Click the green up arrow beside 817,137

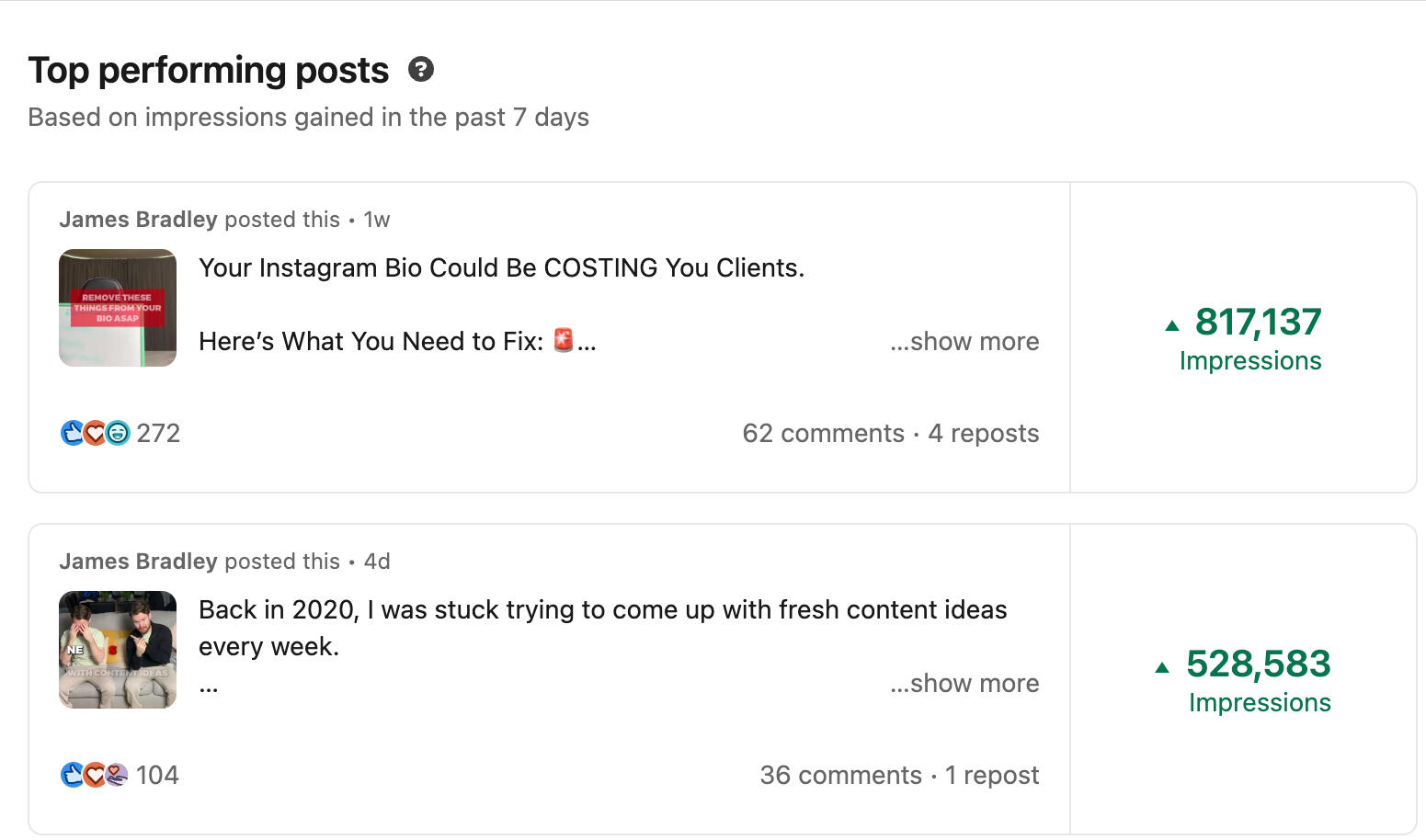[x=1172, y=325]
